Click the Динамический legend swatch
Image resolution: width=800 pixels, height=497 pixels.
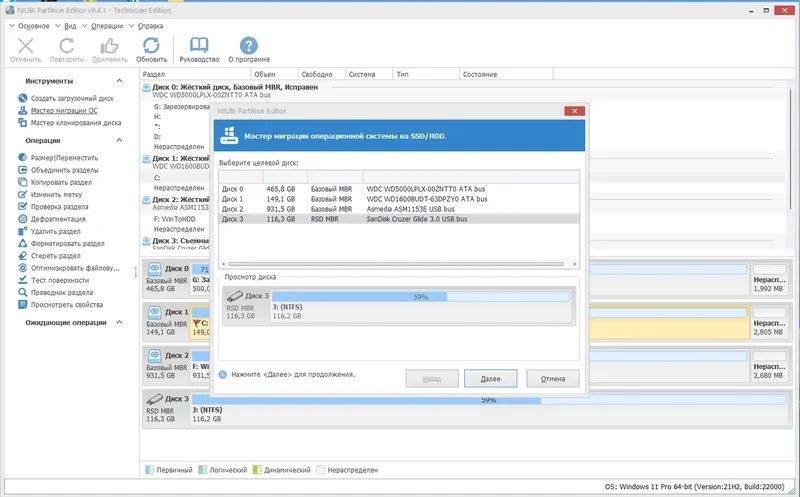pyautogui.click(x=257, y=469)
